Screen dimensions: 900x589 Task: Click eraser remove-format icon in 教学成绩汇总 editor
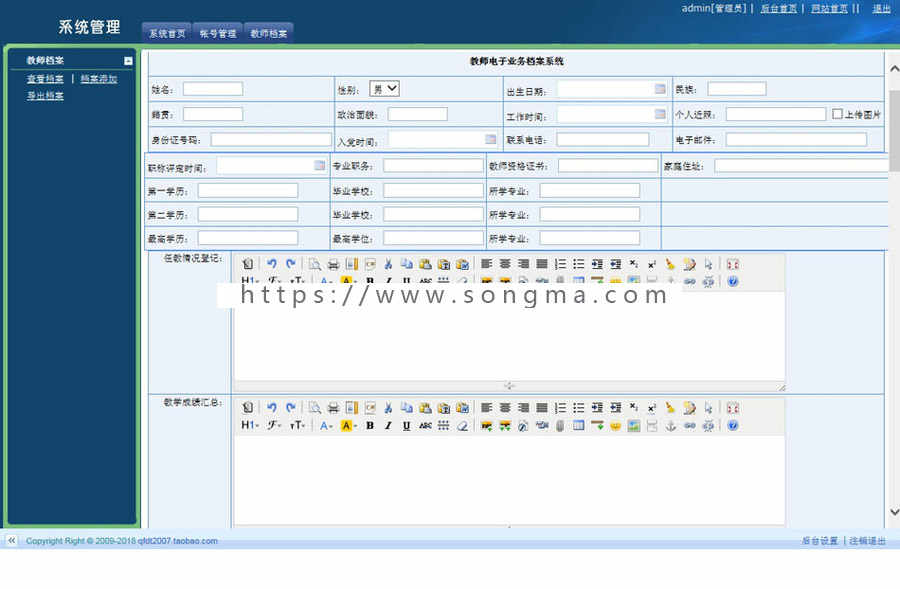tap(463, 425)
